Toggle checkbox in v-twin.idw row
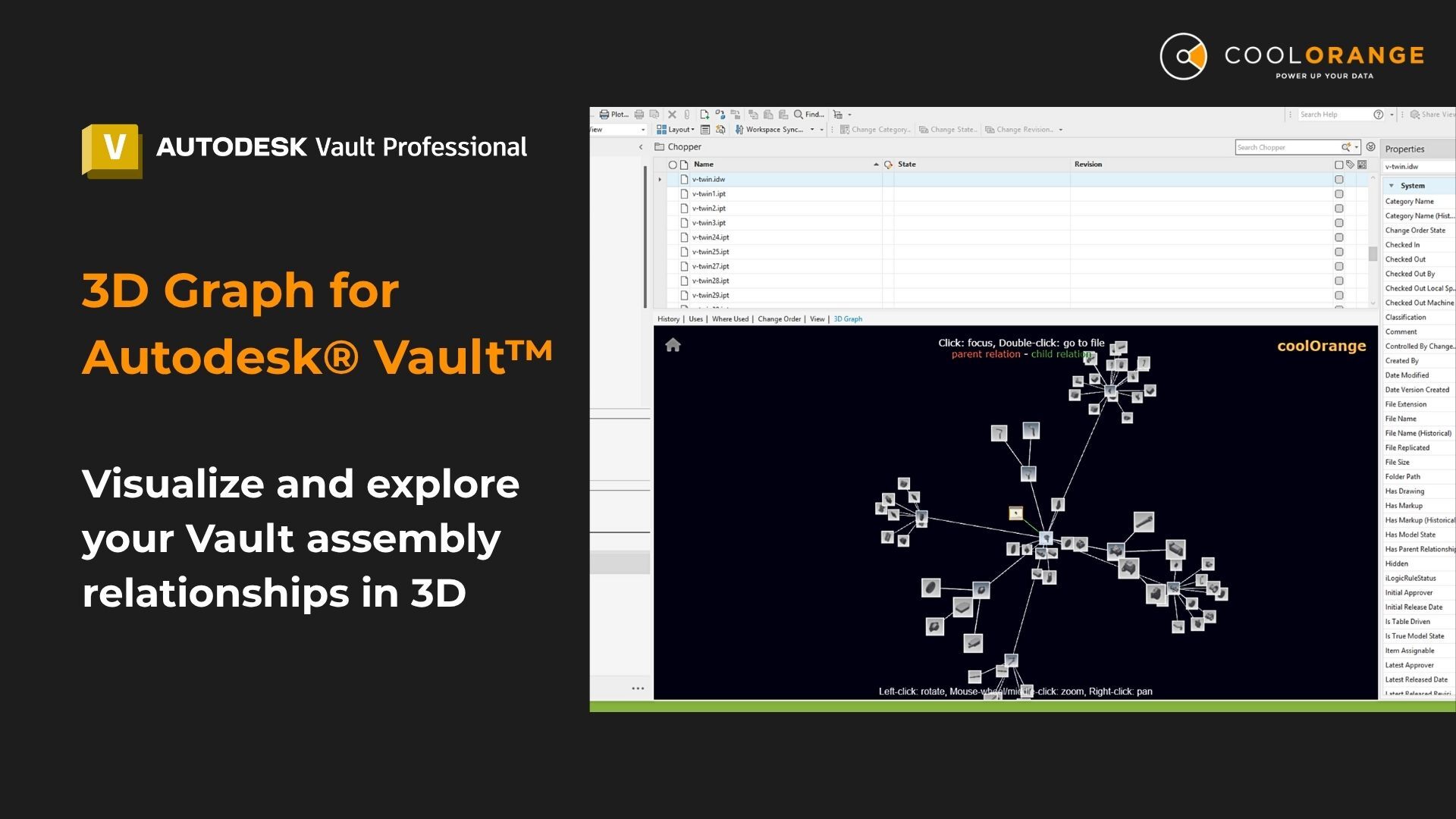This screenshot has width=1456, height=819. [x=1339, y=180]
